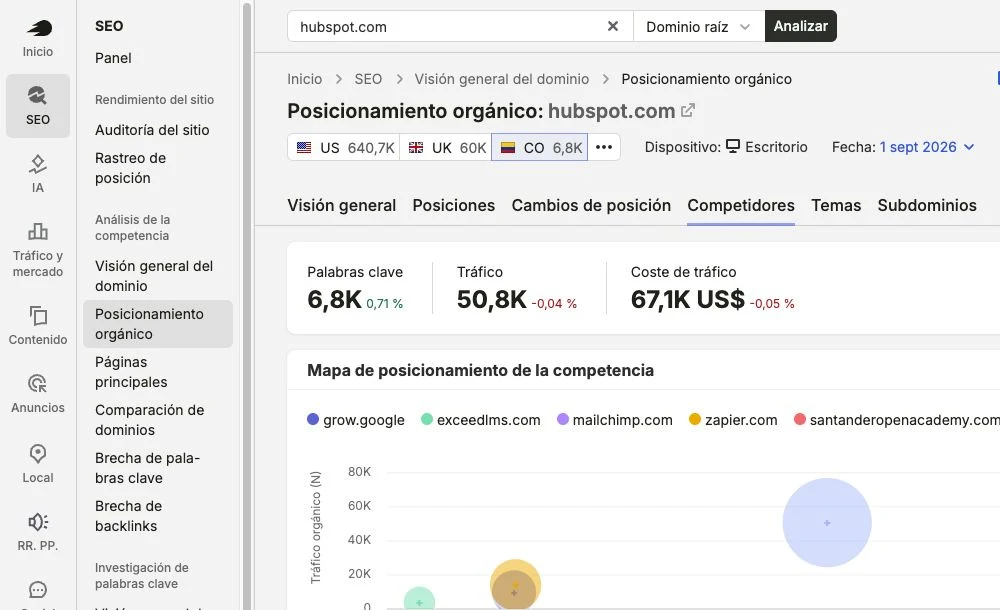Go to Inicio breadcrumb
The image size is (1000, 610).
(x=304, y=79)
